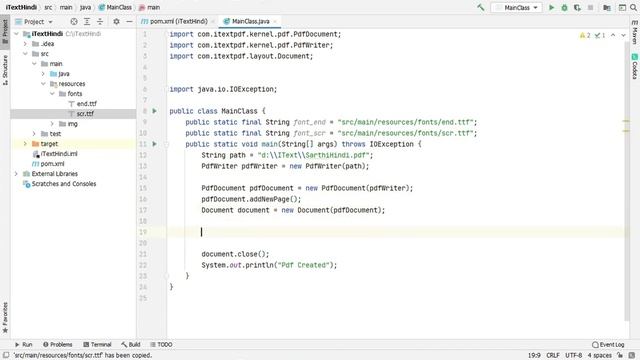Collapse the resources folder

pyautogui.click(x=43, y=84)
